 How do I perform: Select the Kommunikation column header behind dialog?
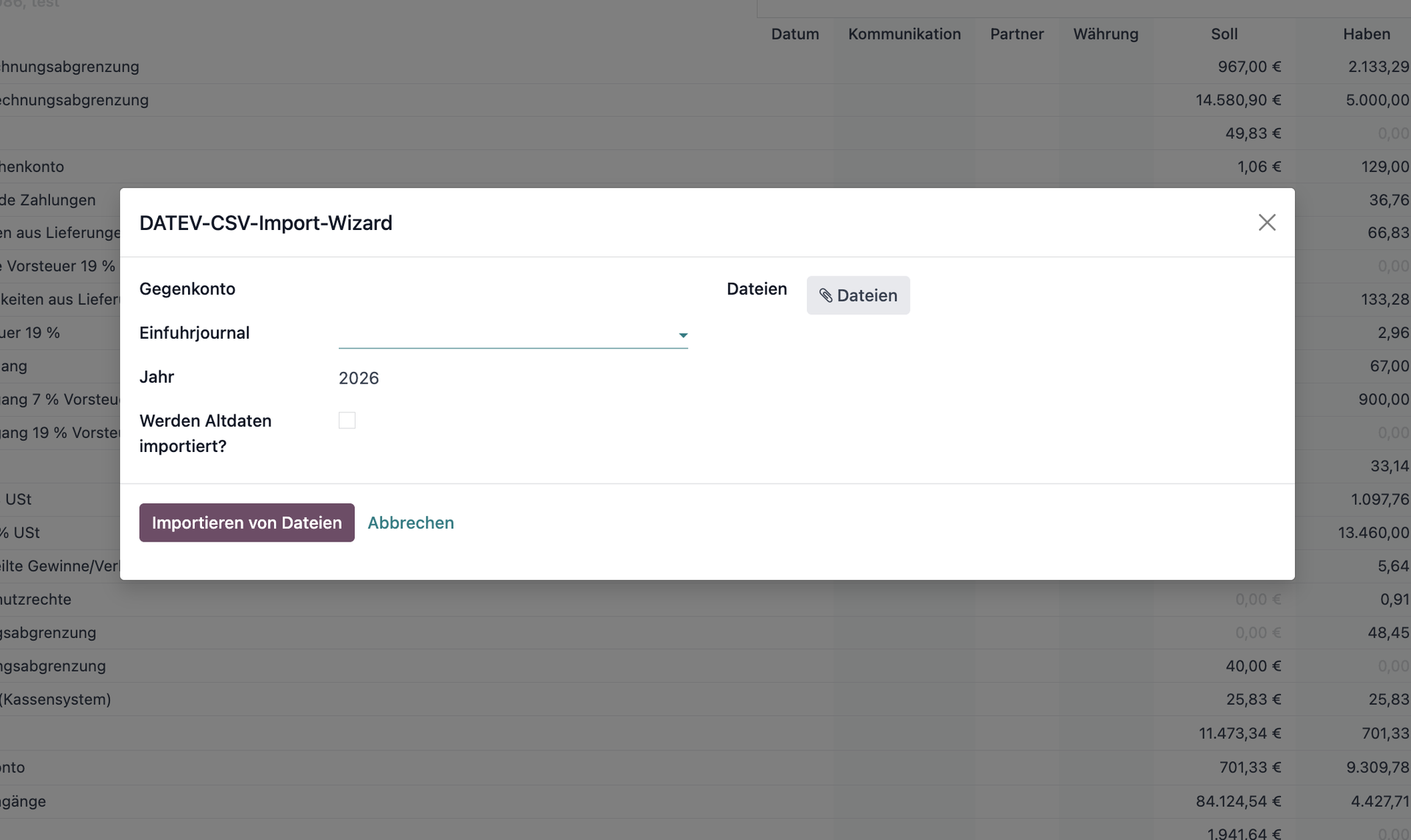[905, 34]
